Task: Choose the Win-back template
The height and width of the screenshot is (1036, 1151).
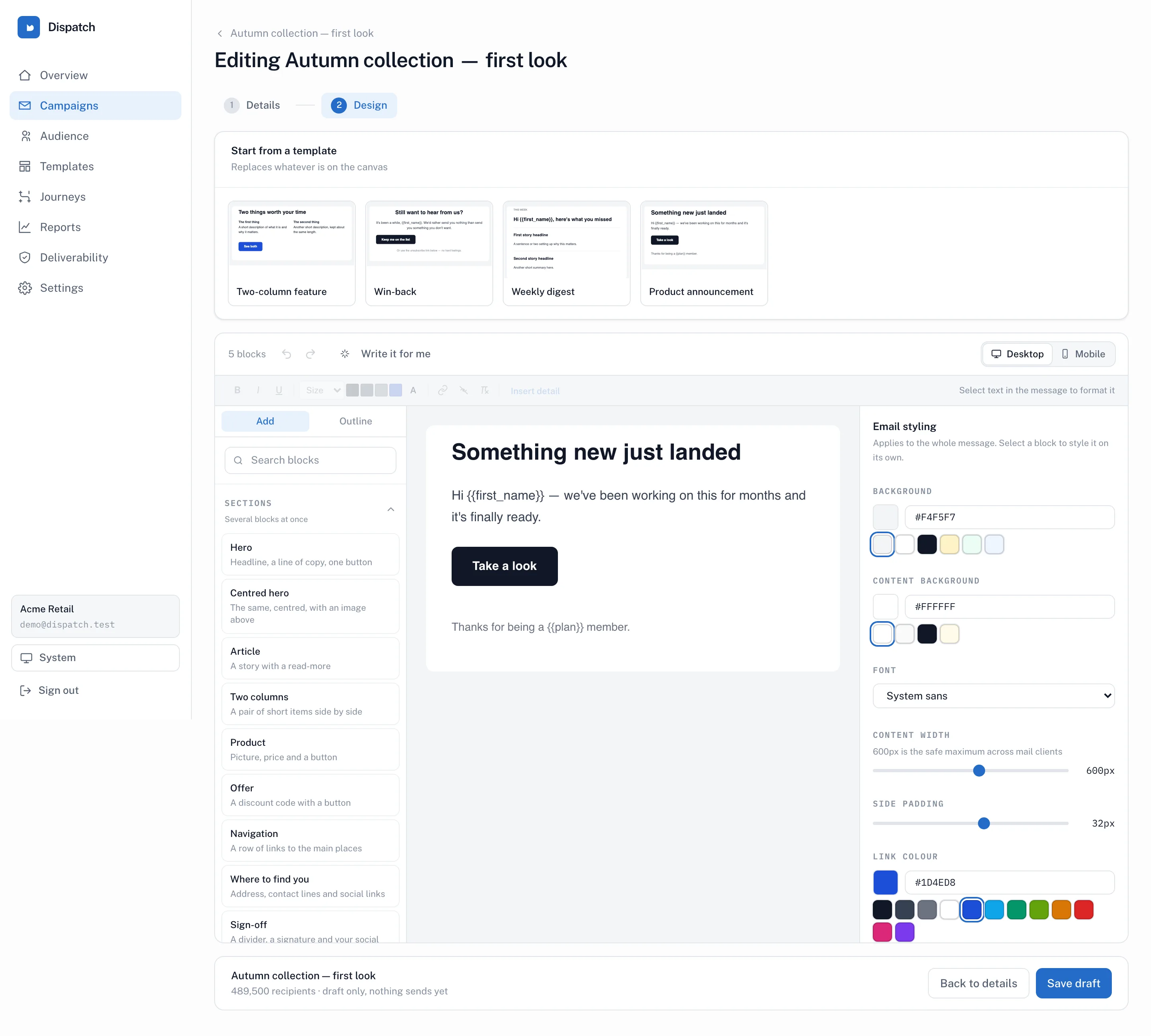Action: [429, 253]
